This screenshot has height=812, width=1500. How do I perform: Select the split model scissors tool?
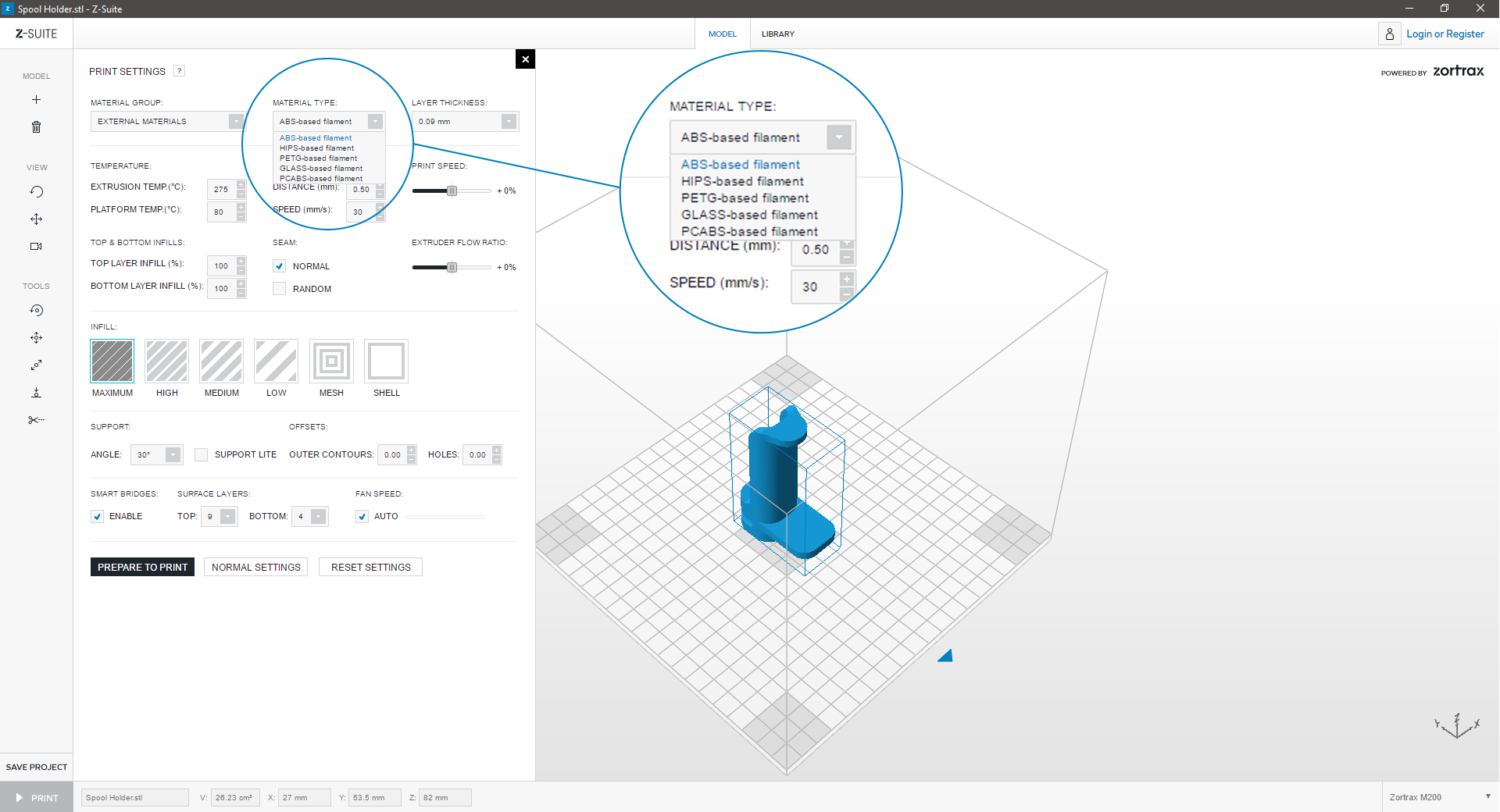pos(36,420)
